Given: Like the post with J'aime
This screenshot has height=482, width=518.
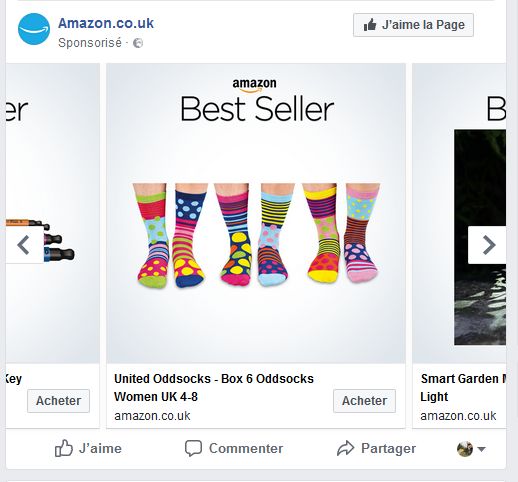Looking at the screenshot, I should pyautogui.click(x=88, y=448).
